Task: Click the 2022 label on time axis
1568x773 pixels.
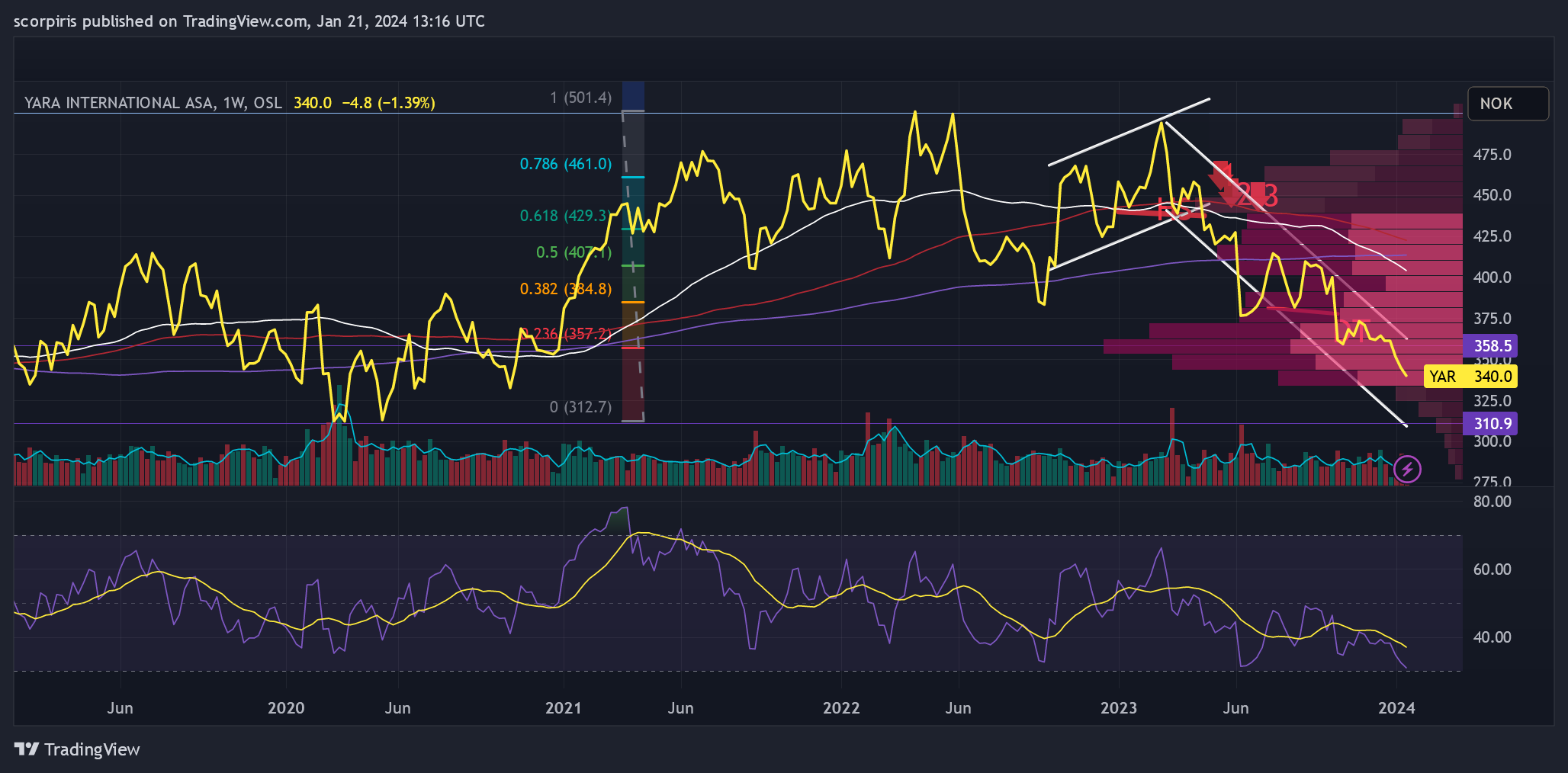Action: pos(841,708)
